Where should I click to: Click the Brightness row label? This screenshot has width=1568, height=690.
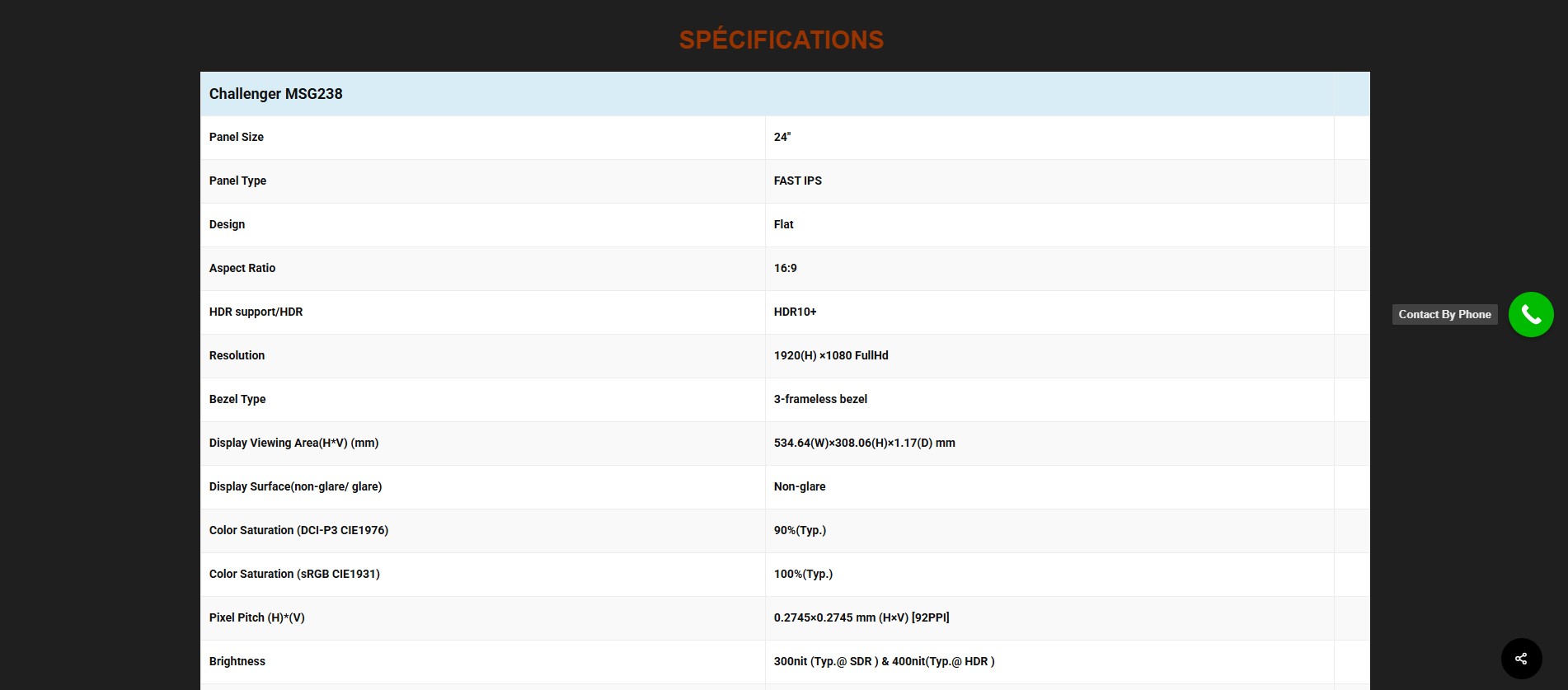point(237,661)
